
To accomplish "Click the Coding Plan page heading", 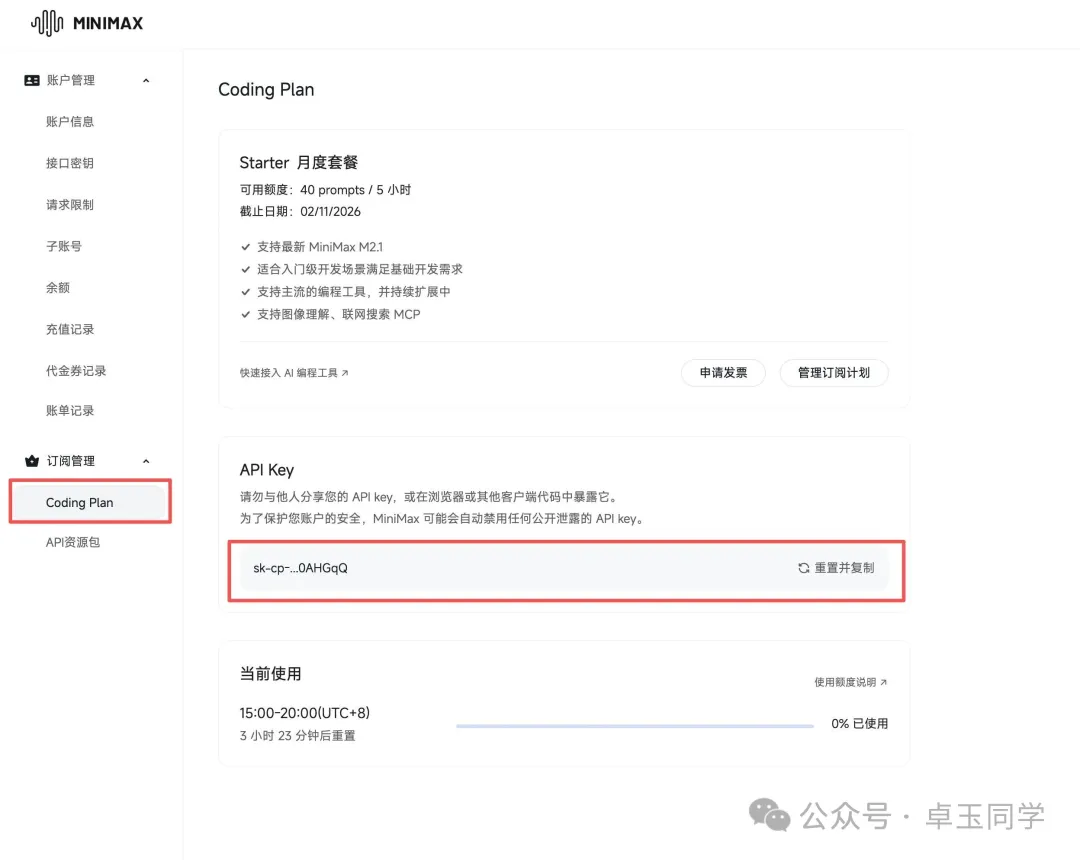I will (x=266, y=90).
